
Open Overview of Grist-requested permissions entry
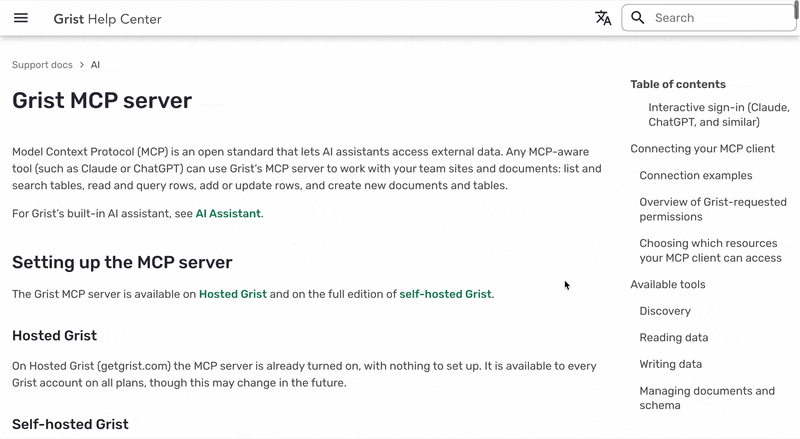click(x=713, y=209)
